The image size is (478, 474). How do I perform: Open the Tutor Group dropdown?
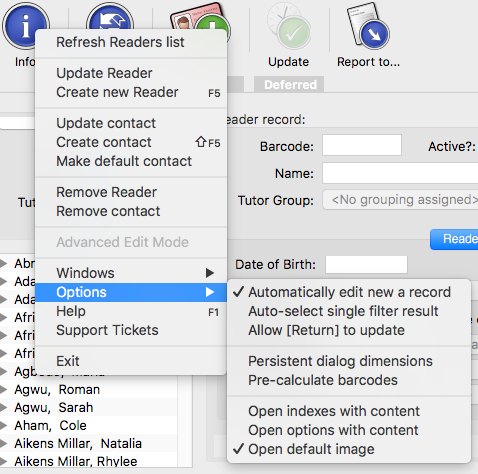[x=400, y=200]
